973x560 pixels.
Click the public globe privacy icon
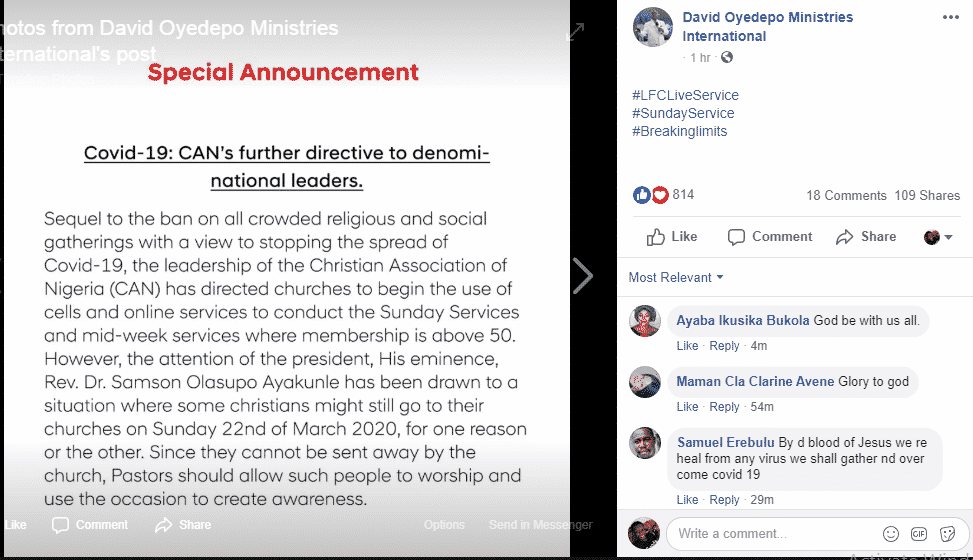728,58
